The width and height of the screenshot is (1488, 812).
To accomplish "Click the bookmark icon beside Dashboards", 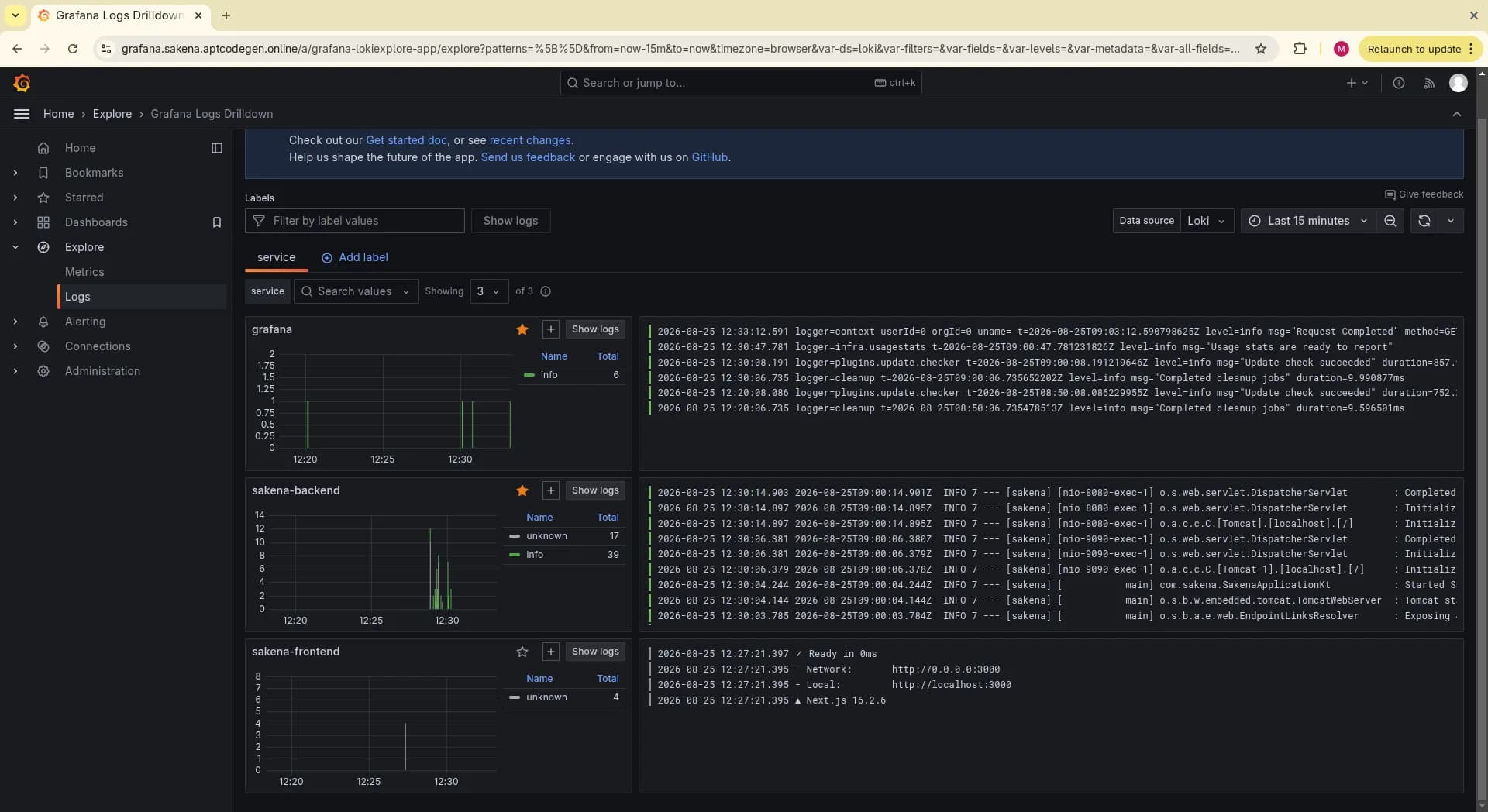I will point(217,222).
